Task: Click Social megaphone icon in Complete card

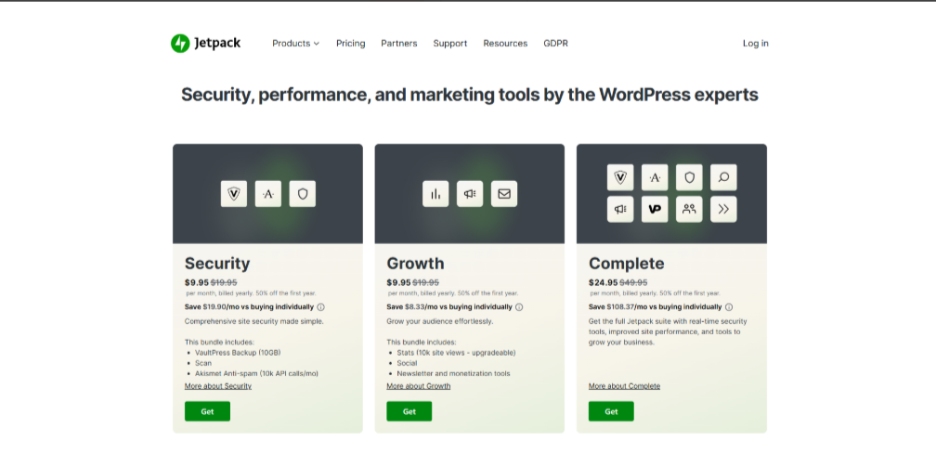Action: pos(620,209)
